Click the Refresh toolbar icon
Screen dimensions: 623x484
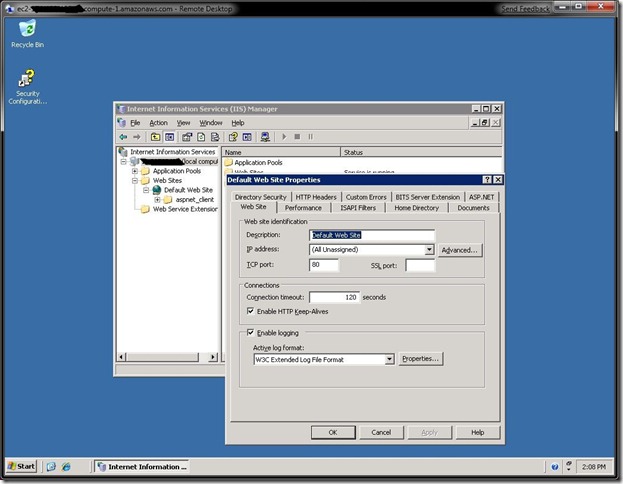[x=201, y=137]
